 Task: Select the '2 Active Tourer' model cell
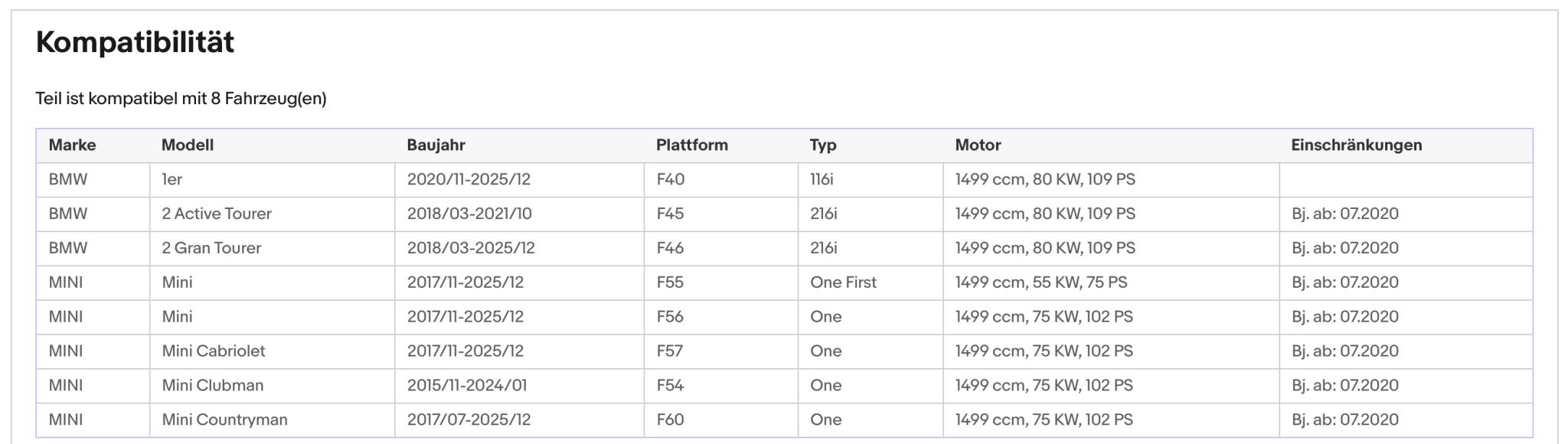pyautogui.click(x=272, y=214)
